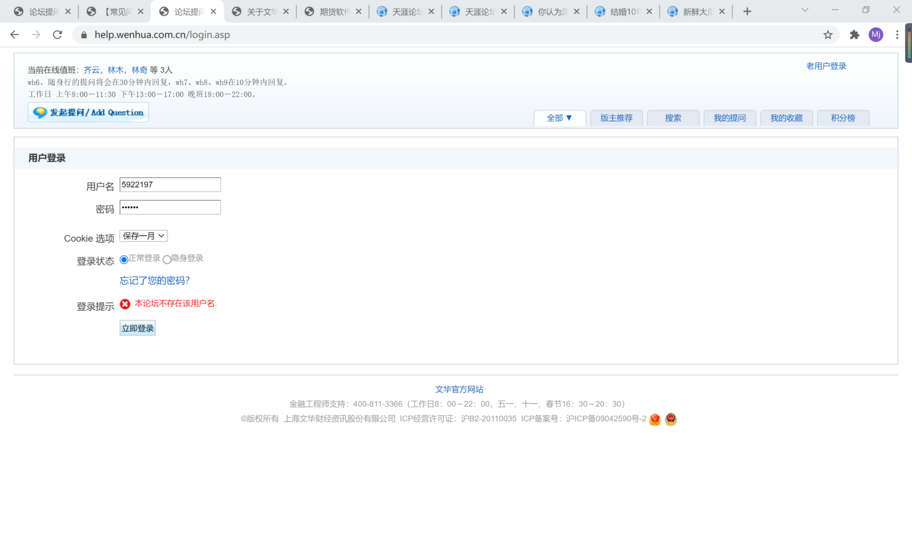The height and width of the screenshot is (542, 912).
Task: Close the 新鲜大瓜 tab
Action: pos(722,11)
